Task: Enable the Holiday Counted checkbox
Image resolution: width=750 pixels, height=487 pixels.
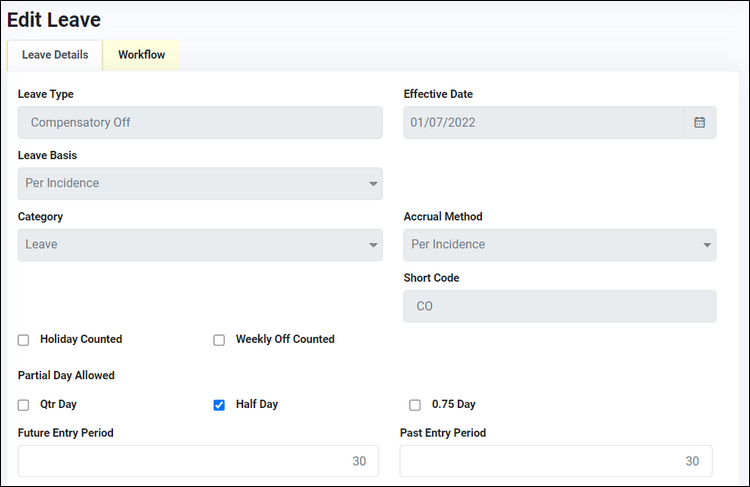Action: click(23, 340)
